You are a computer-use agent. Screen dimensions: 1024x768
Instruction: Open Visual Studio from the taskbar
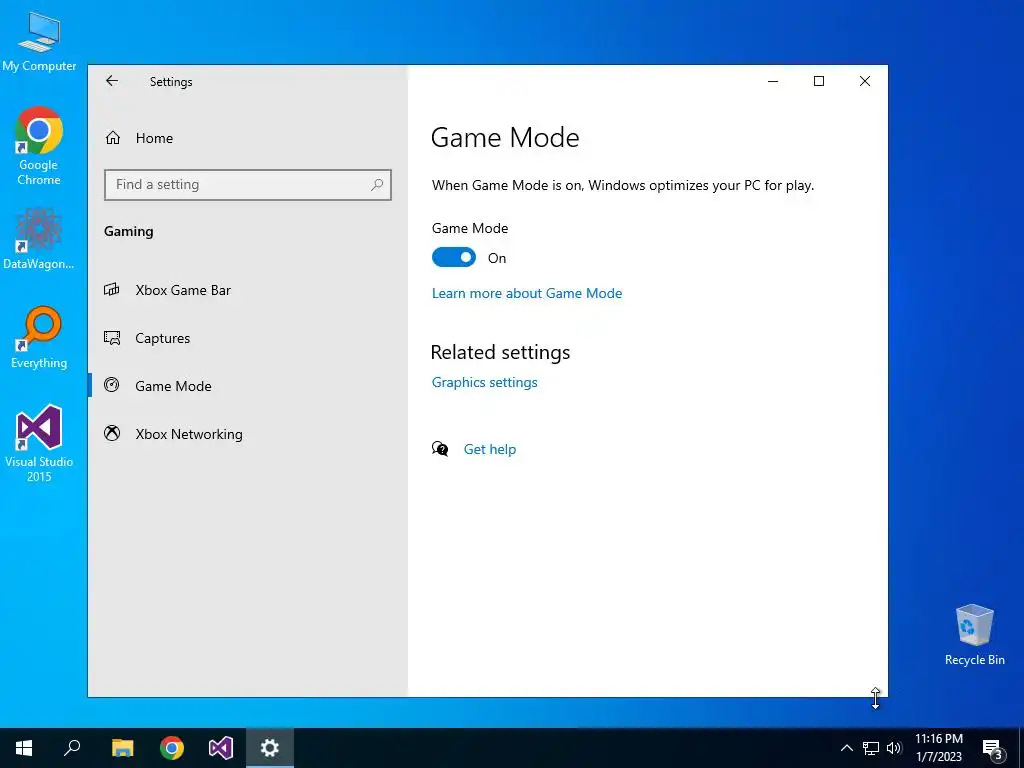(221, 748)
